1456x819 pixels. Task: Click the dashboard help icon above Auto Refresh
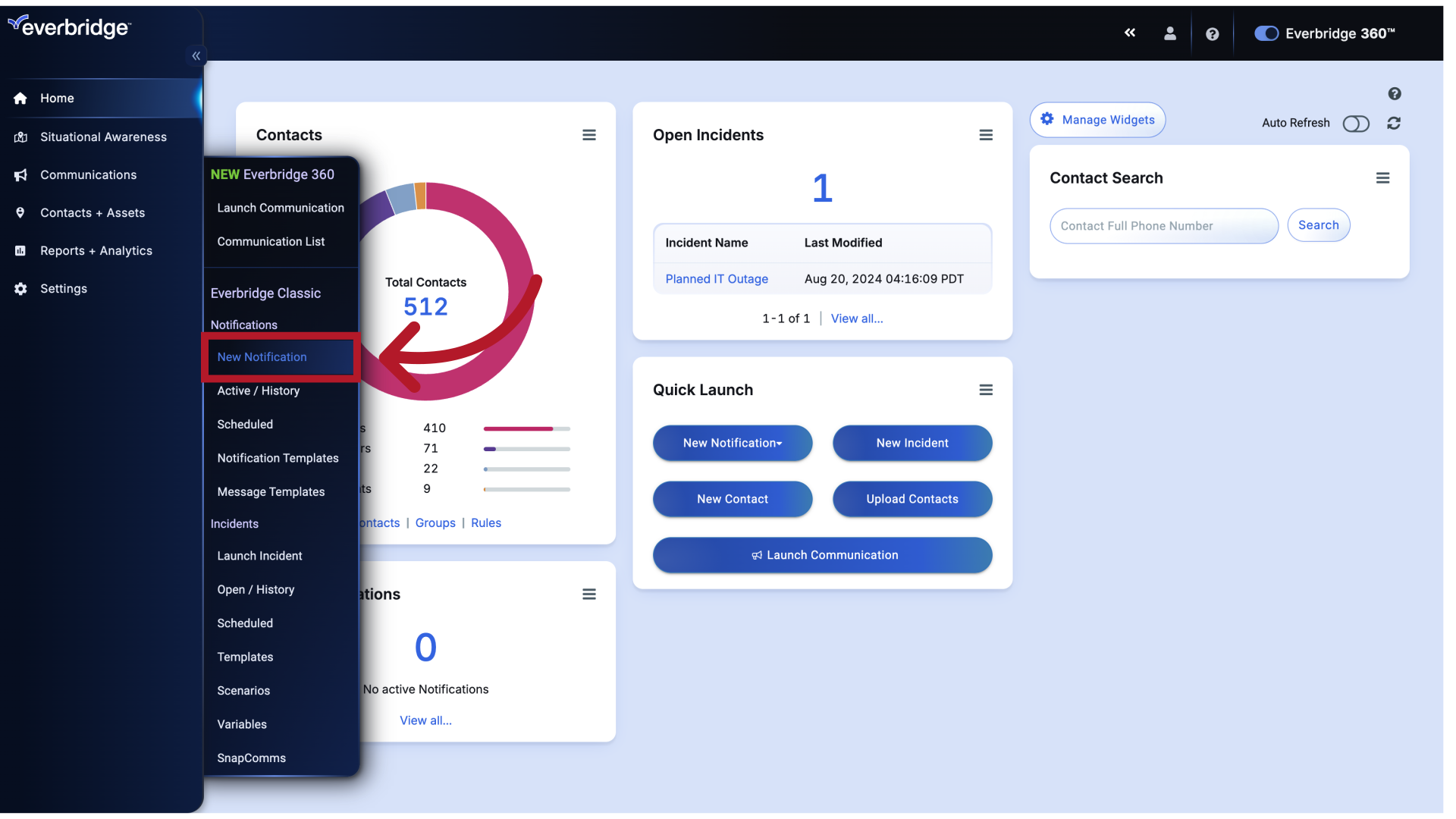(1395, 94)
